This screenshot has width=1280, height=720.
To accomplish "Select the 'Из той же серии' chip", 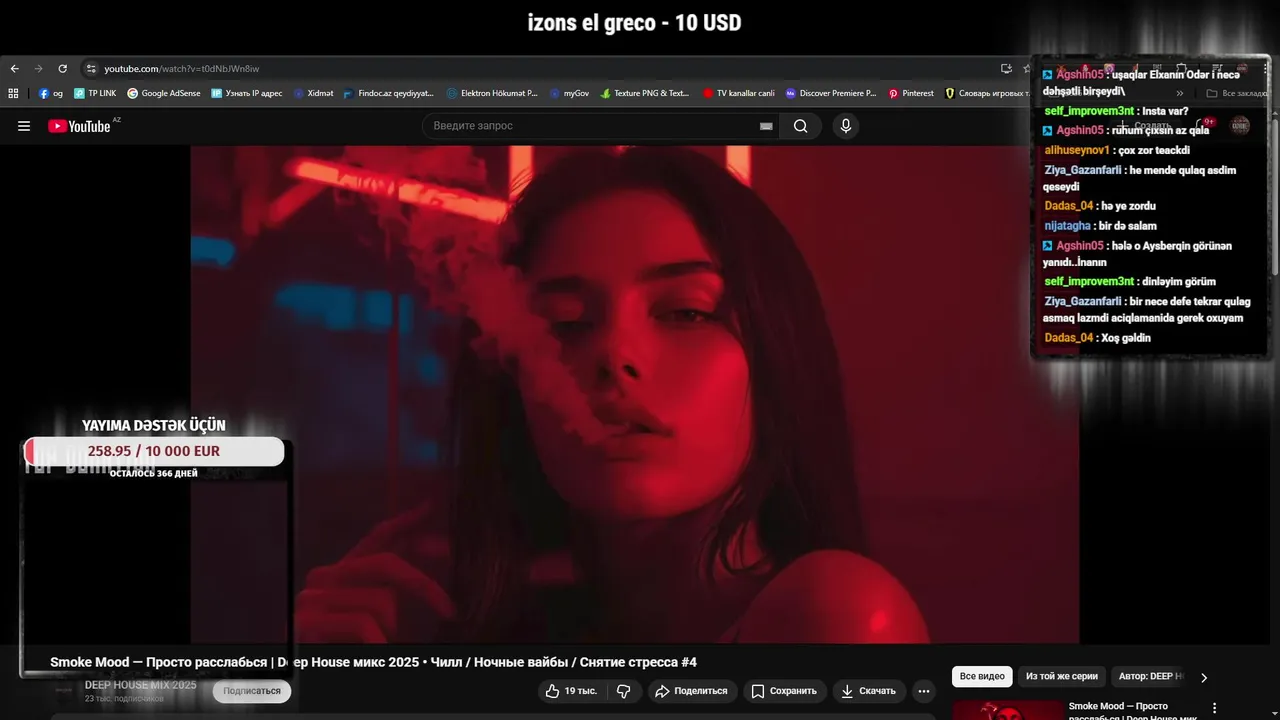I will click(x=1061, y=677).
